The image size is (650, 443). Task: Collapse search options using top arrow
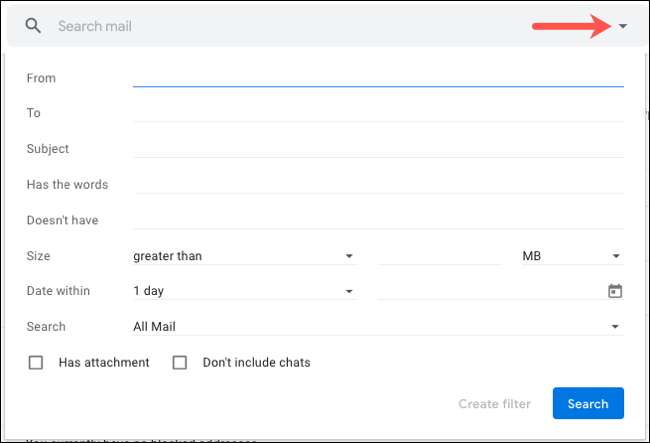622,27
